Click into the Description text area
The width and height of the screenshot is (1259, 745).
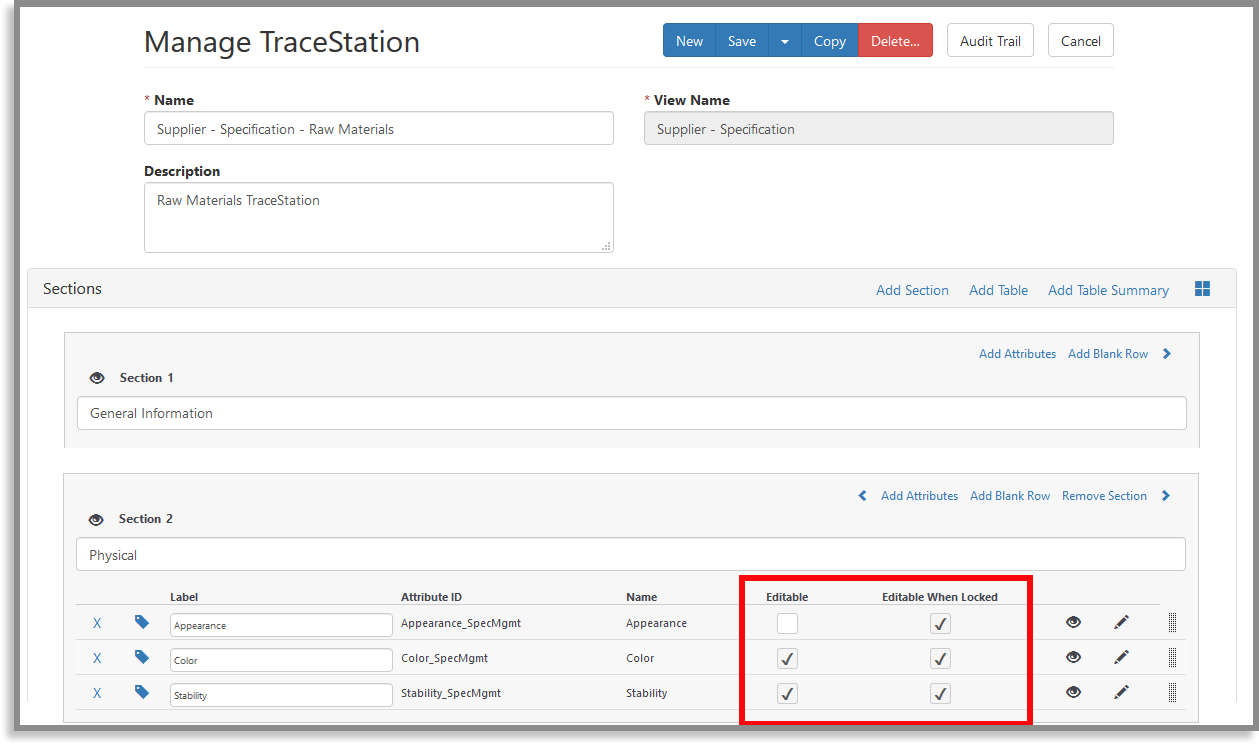coord(379,217)
